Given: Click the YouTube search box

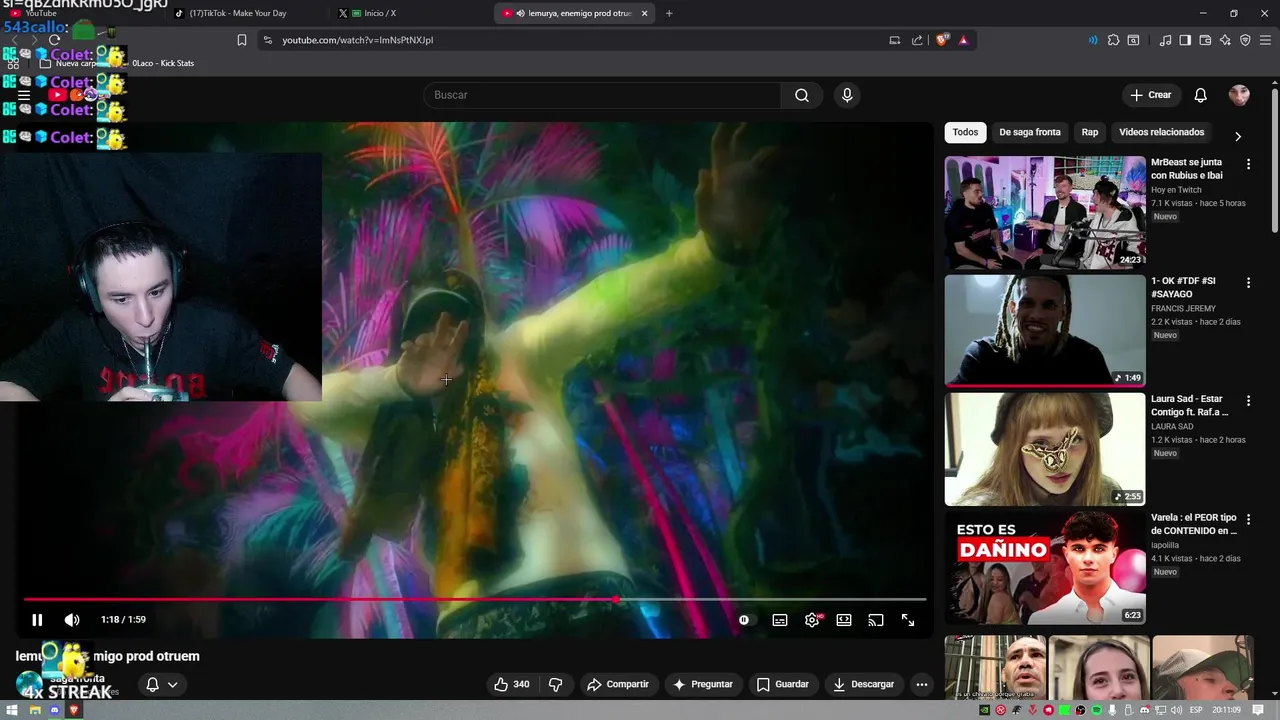Looking at the screenshot, I should point(603,95).
